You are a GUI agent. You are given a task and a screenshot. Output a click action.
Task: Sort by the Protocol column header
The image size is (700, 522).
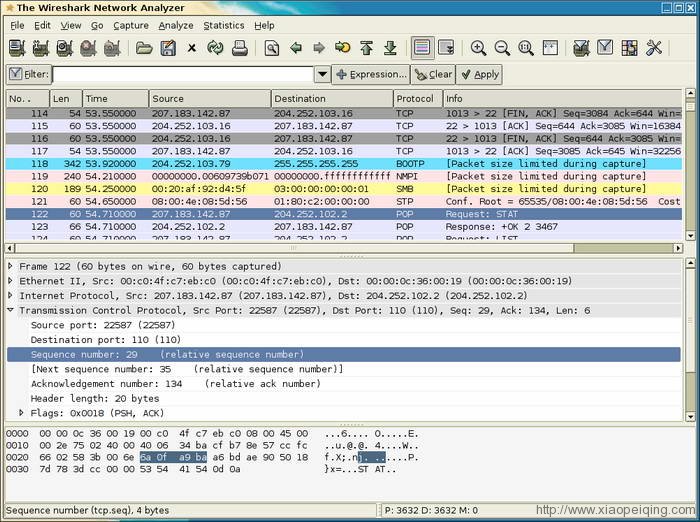(x=418, y=99)
